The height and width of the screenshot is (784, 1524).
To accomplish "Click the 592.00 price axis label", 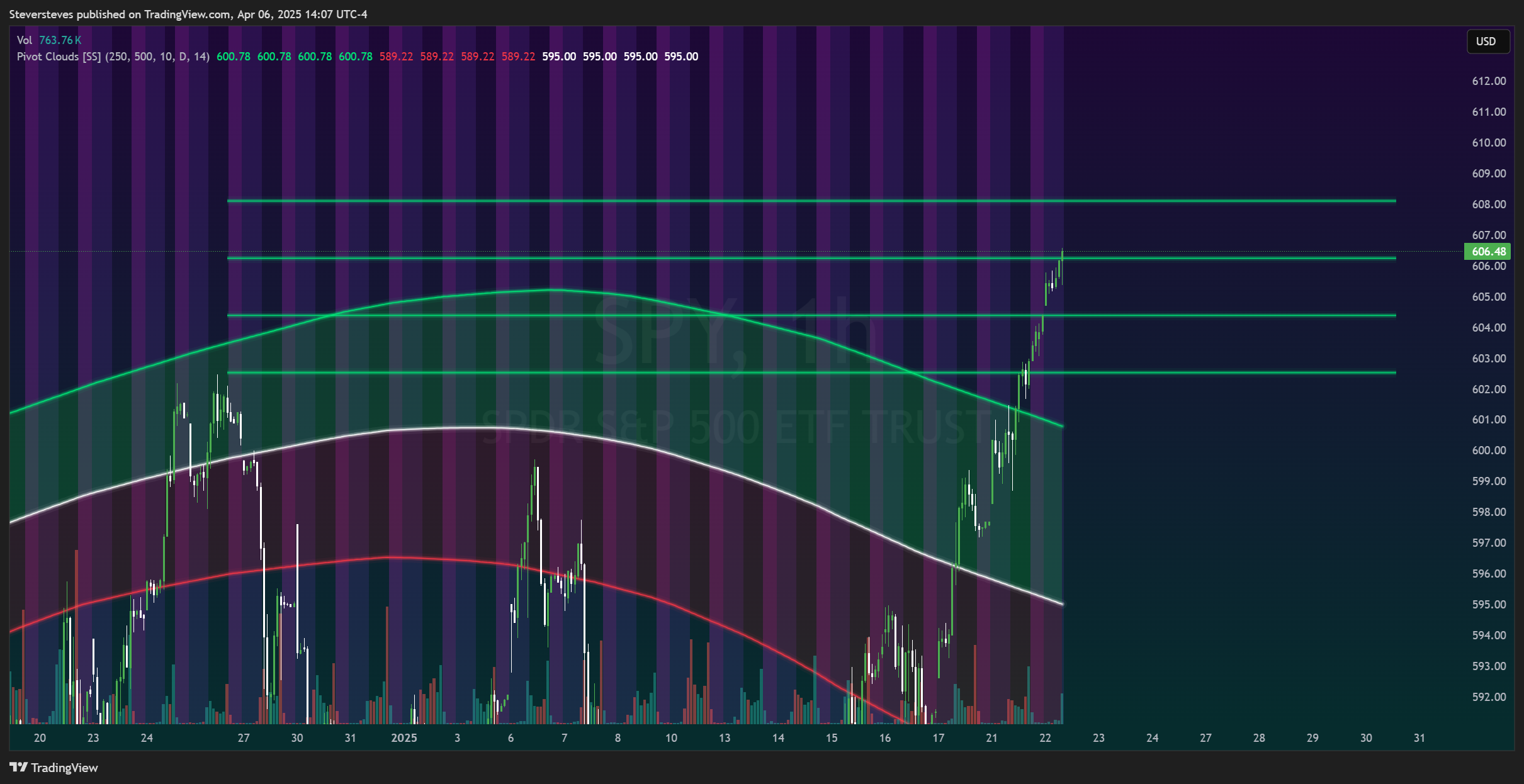I will pos(1489,697).
